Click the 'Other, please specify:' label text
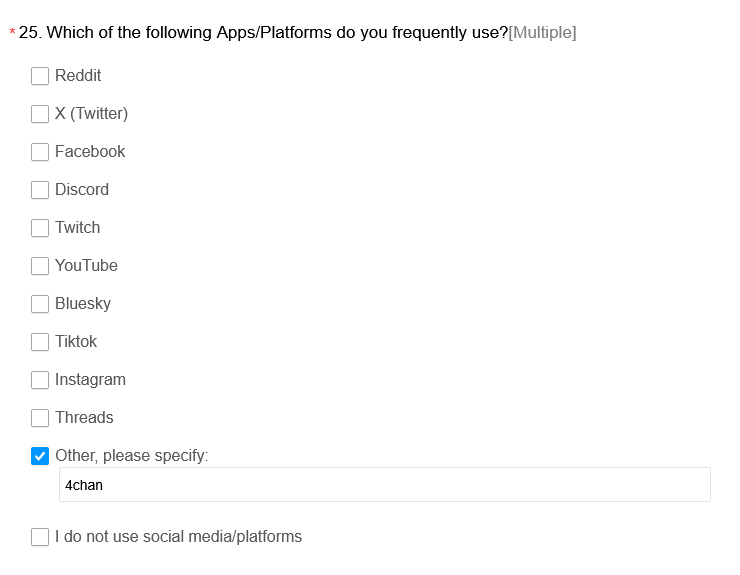Image resolution: width=740 pixels, height=575 pixels. pos(131,456)
